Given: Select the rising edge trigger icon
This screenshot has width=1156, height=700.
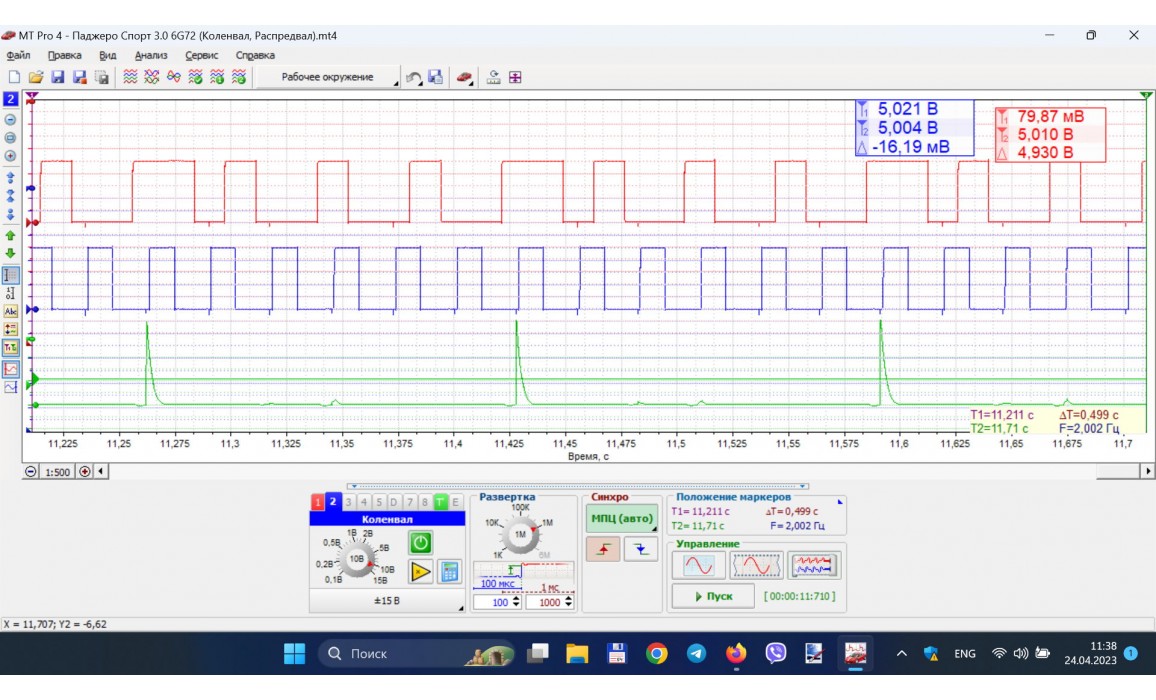Looking at the screenshot, I should pyautogui.click(x=603, y=549).
